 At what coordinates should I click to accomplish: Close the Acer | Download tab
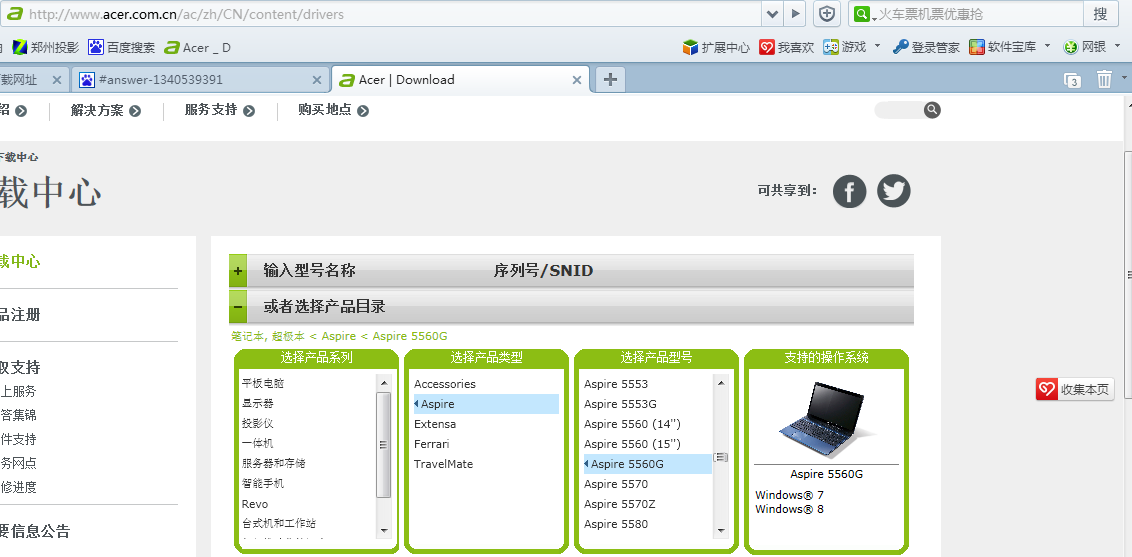577,80
